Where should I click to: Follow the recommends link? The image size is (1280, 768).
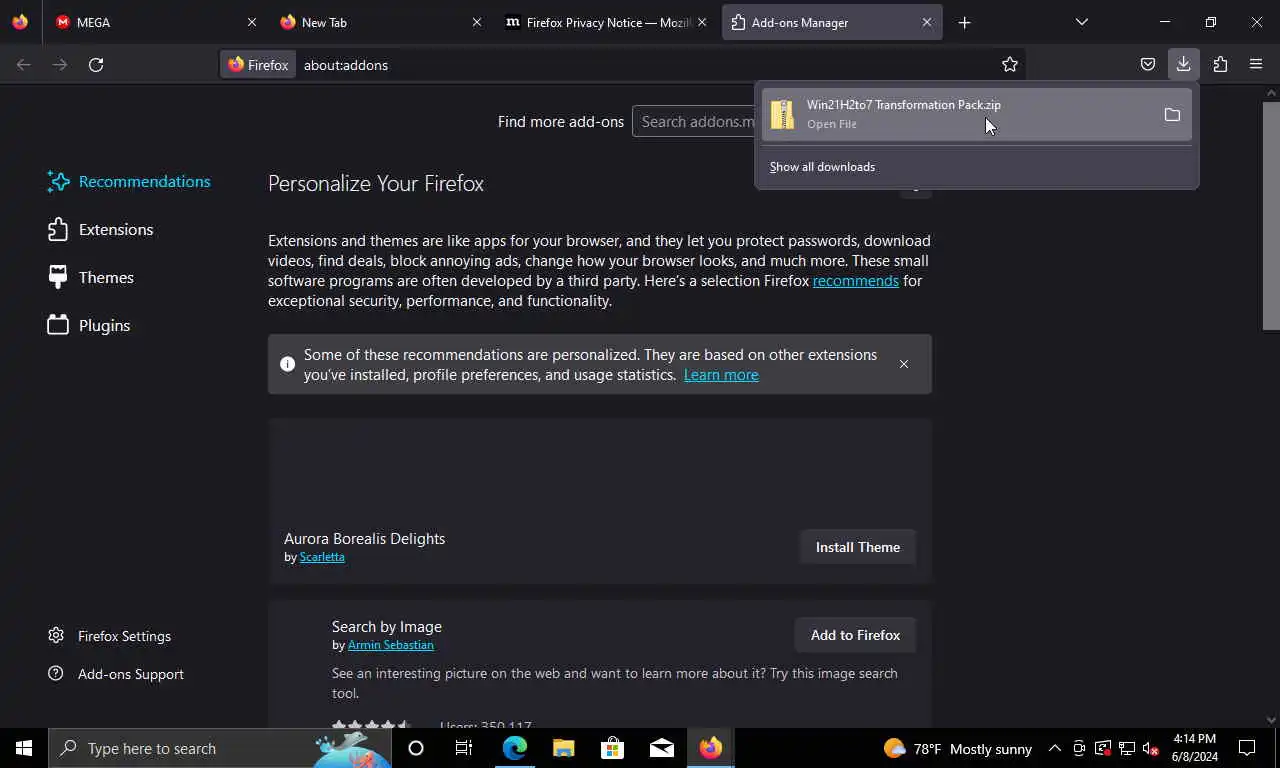pyautogui.click(x=855, y=281)
